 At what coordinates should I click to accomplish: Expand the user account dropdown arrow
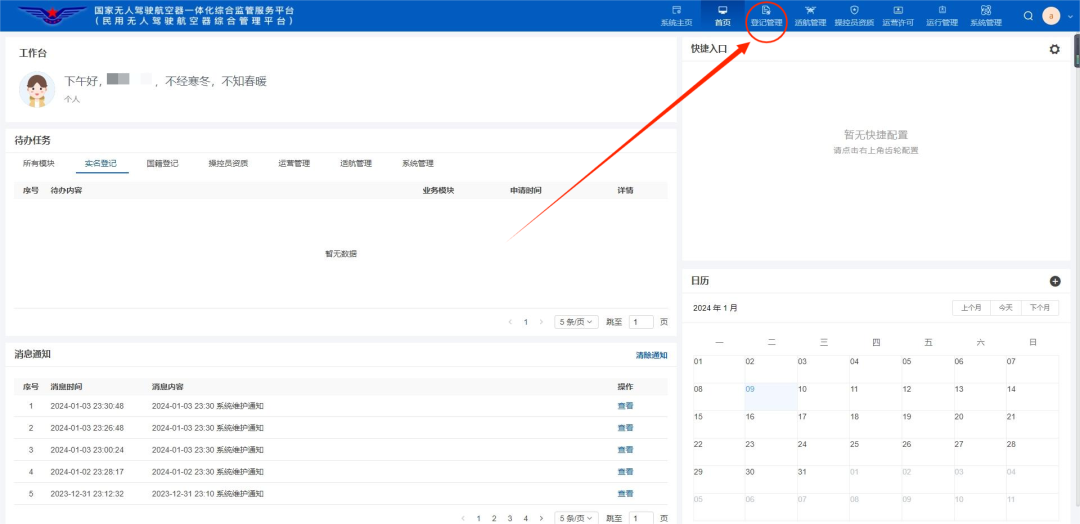[1070, 16]
